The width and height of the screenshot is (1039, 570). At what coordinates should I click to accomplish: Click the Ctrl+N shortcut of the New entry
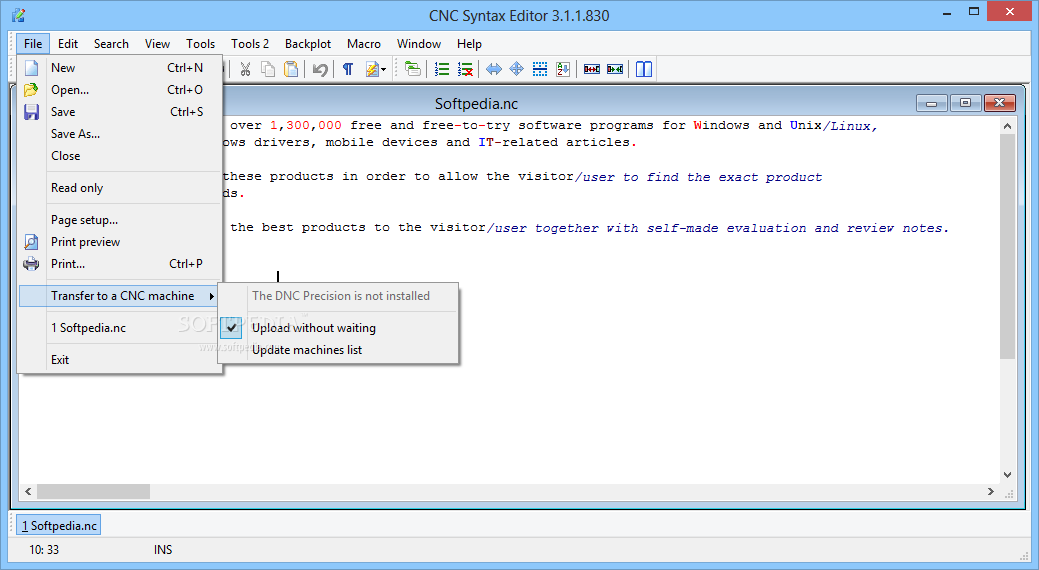pyautogui.click(x=185, y=68)
